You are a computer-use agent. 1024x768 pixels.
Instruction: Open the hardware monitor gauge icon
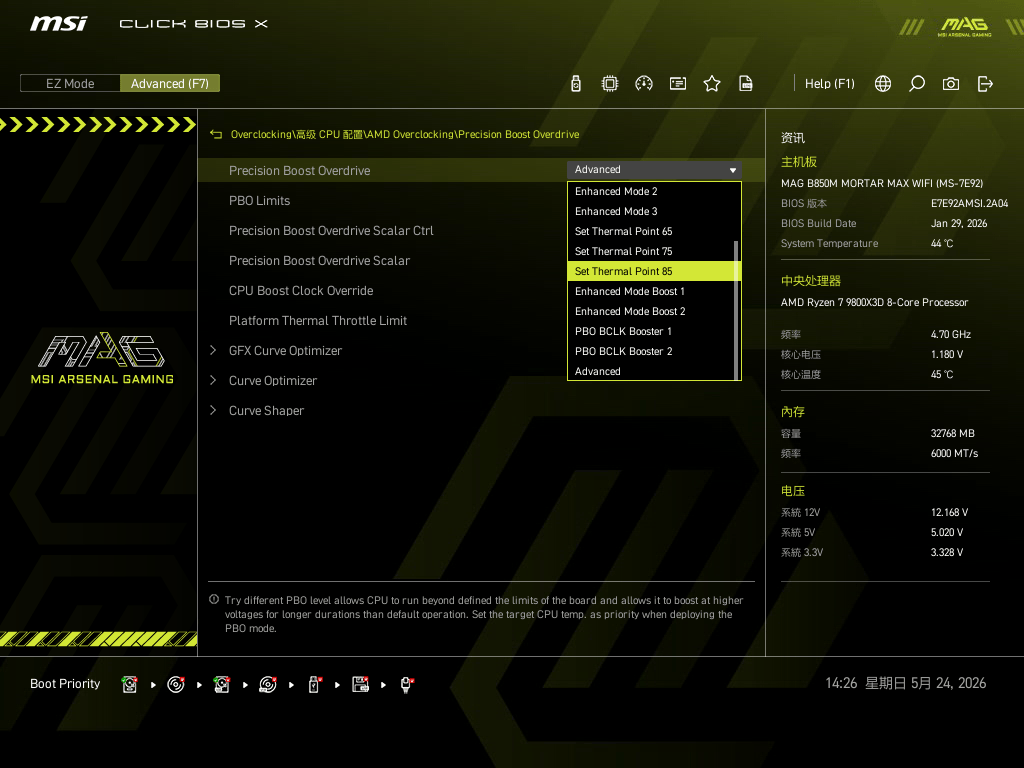tap(643, 84)
